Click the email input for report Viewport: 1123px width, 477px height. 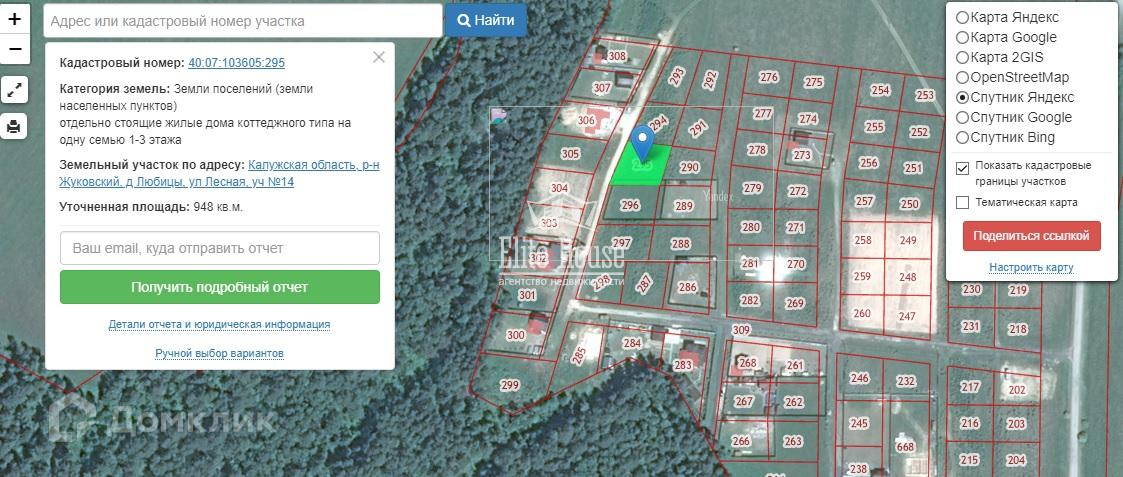point(220,249)
